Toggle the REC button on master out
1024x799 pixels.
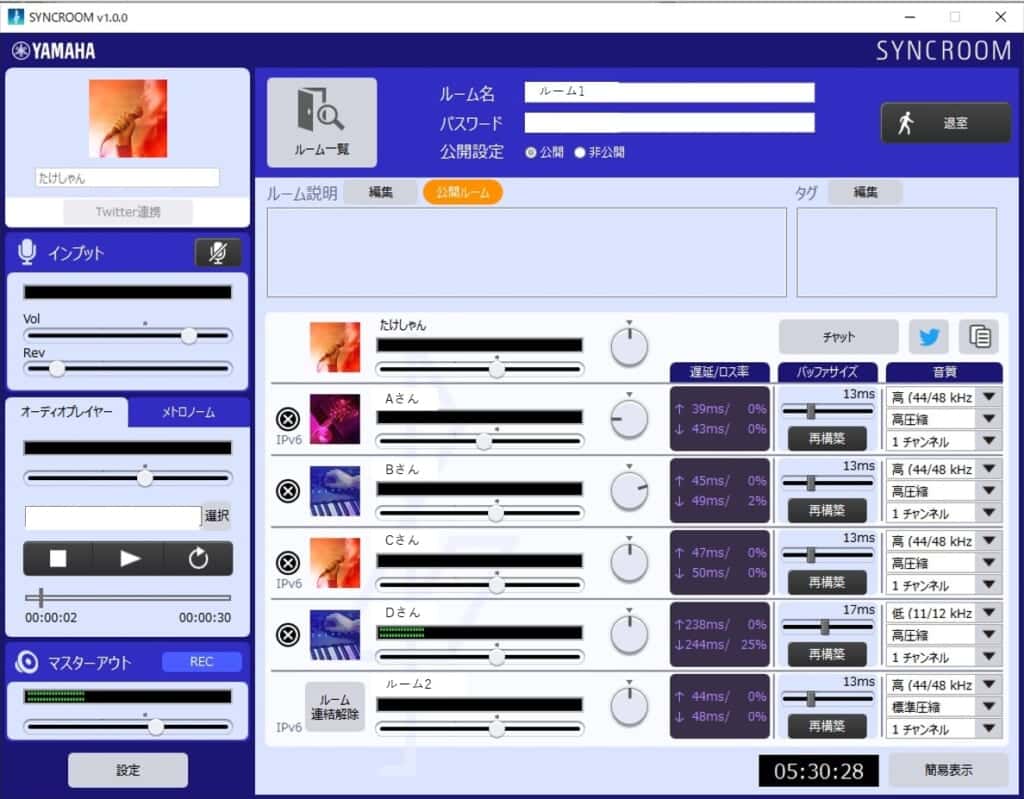point(202,662)
